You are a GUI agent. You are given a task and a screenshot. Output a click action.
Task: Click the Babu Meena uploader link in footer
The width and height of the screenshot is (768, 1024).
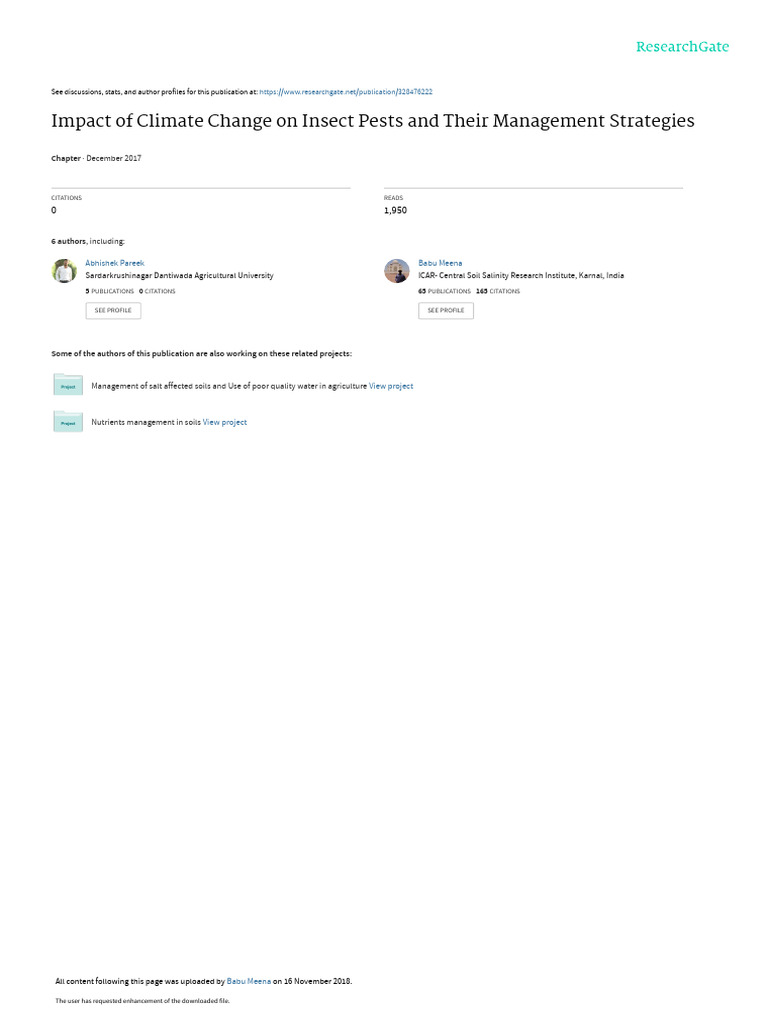[249, 981]
